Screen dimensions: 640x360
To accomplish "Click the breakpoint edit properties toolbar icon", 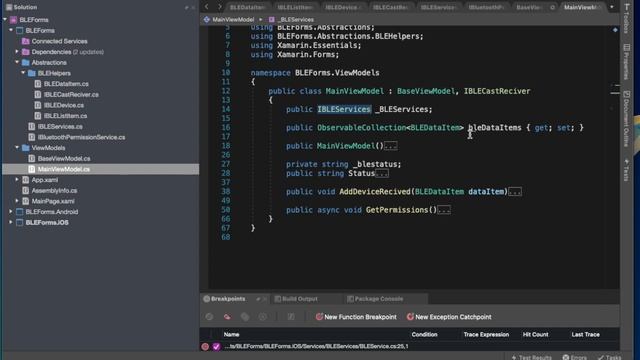I will coord(291,317).
